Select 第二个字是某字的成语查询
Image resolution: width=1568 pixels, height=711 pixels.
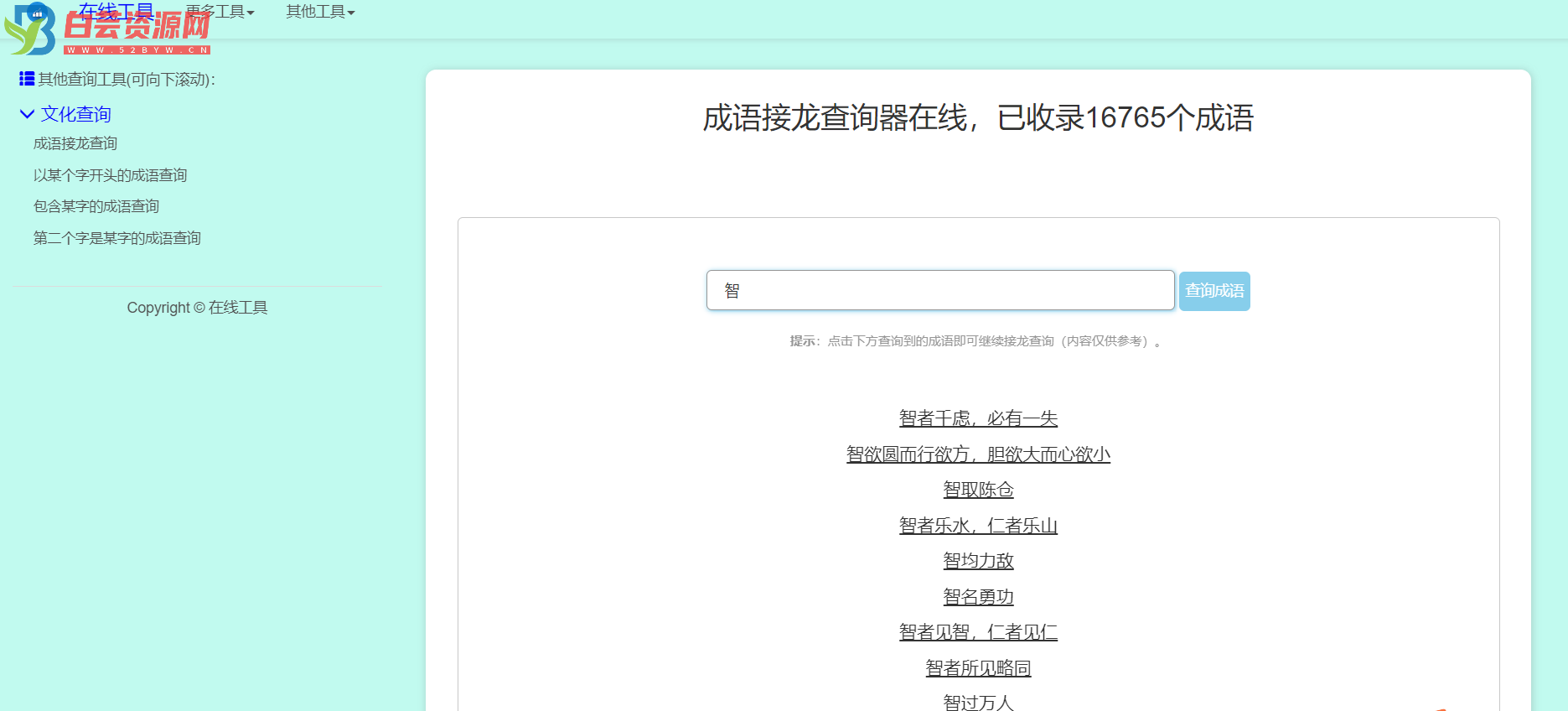click(117, 238)
